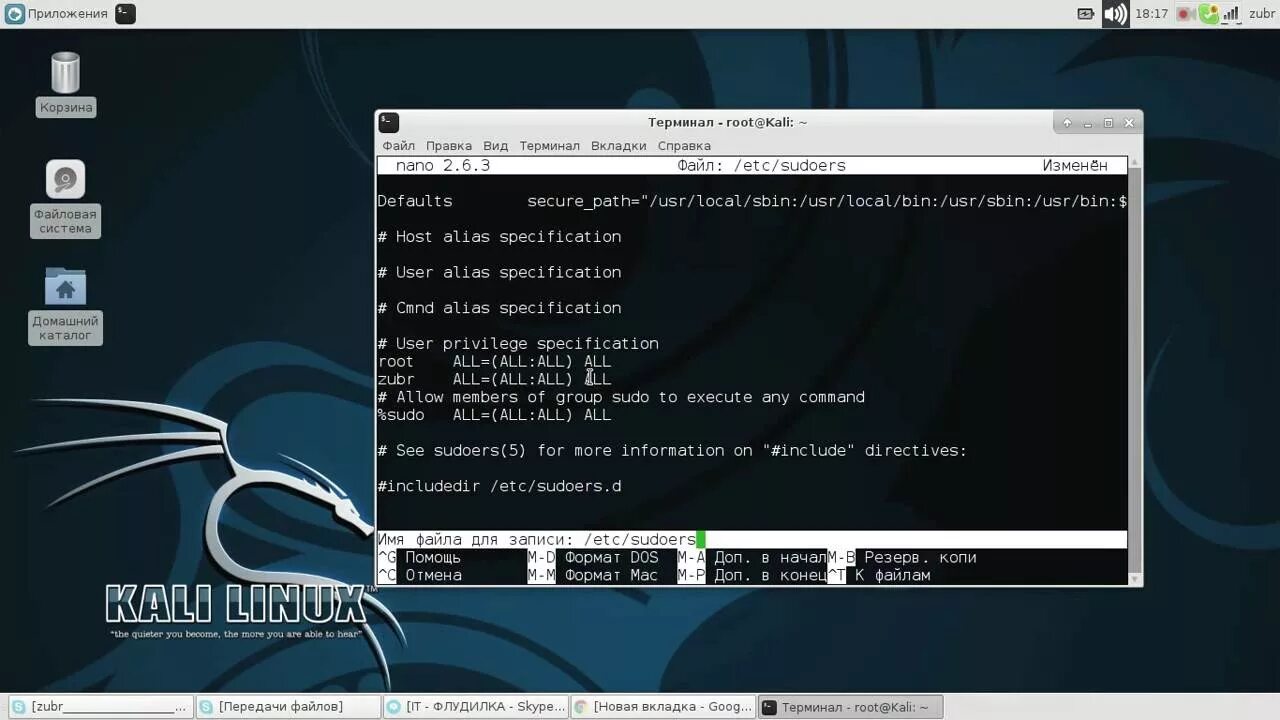Switch to Терминал root@Kali taskbar button
Viewport: 1280px width, 720px height.
(851, 707)
